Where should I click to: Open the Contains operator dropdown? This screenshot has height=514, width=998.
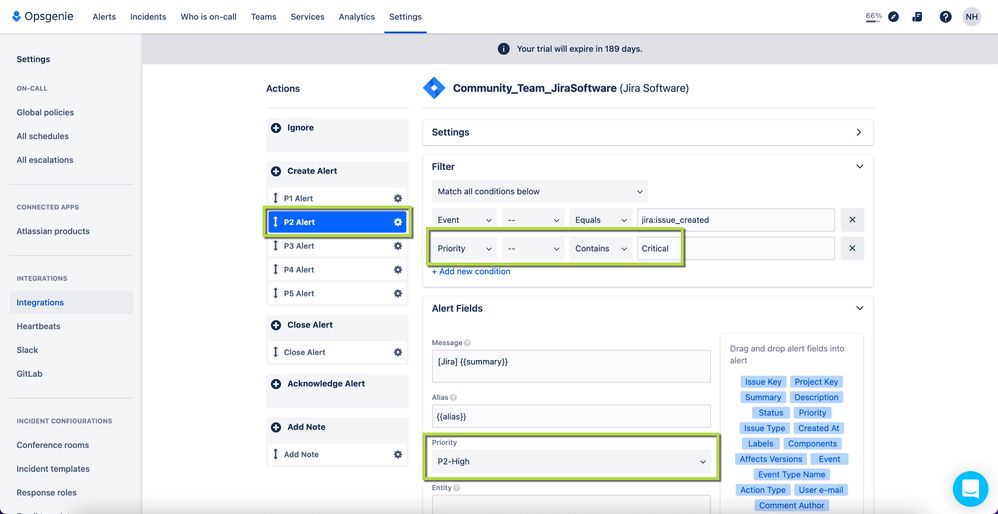[x=601, y=249]
